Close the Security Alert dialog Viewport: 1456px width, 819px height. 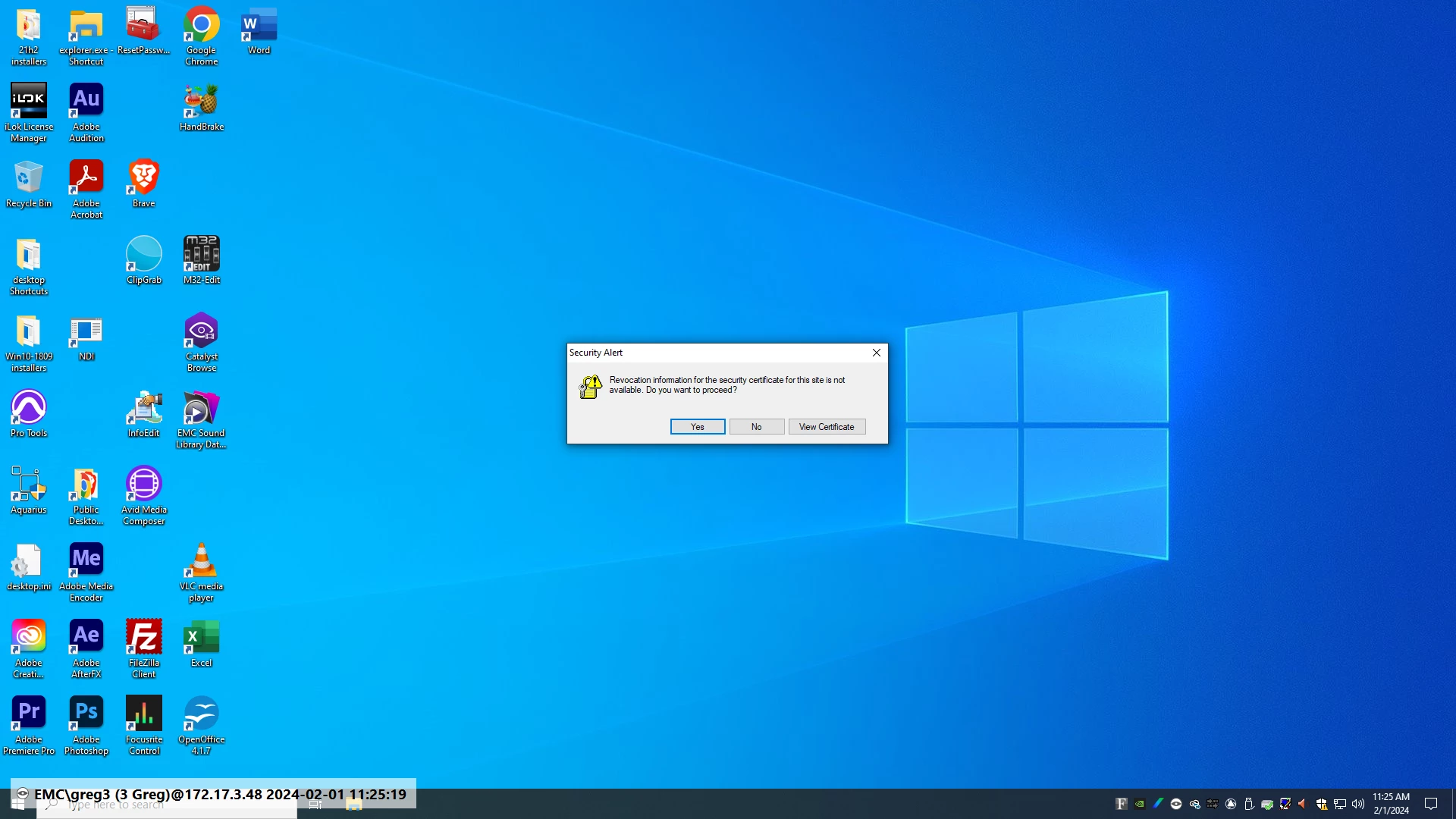tap(876, 353)
